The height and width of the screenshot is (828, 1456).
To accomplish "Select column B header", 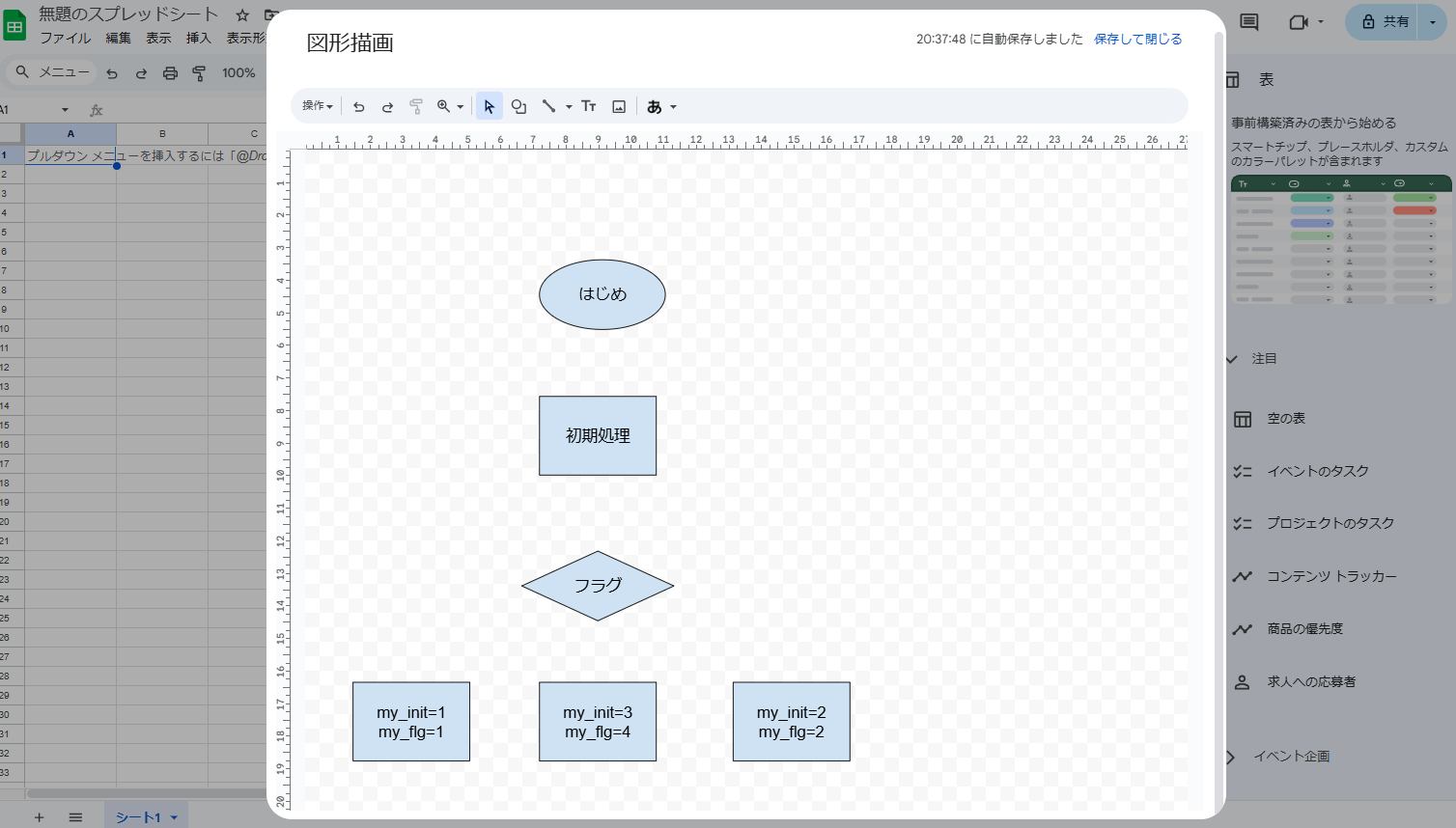I will 162,134.
